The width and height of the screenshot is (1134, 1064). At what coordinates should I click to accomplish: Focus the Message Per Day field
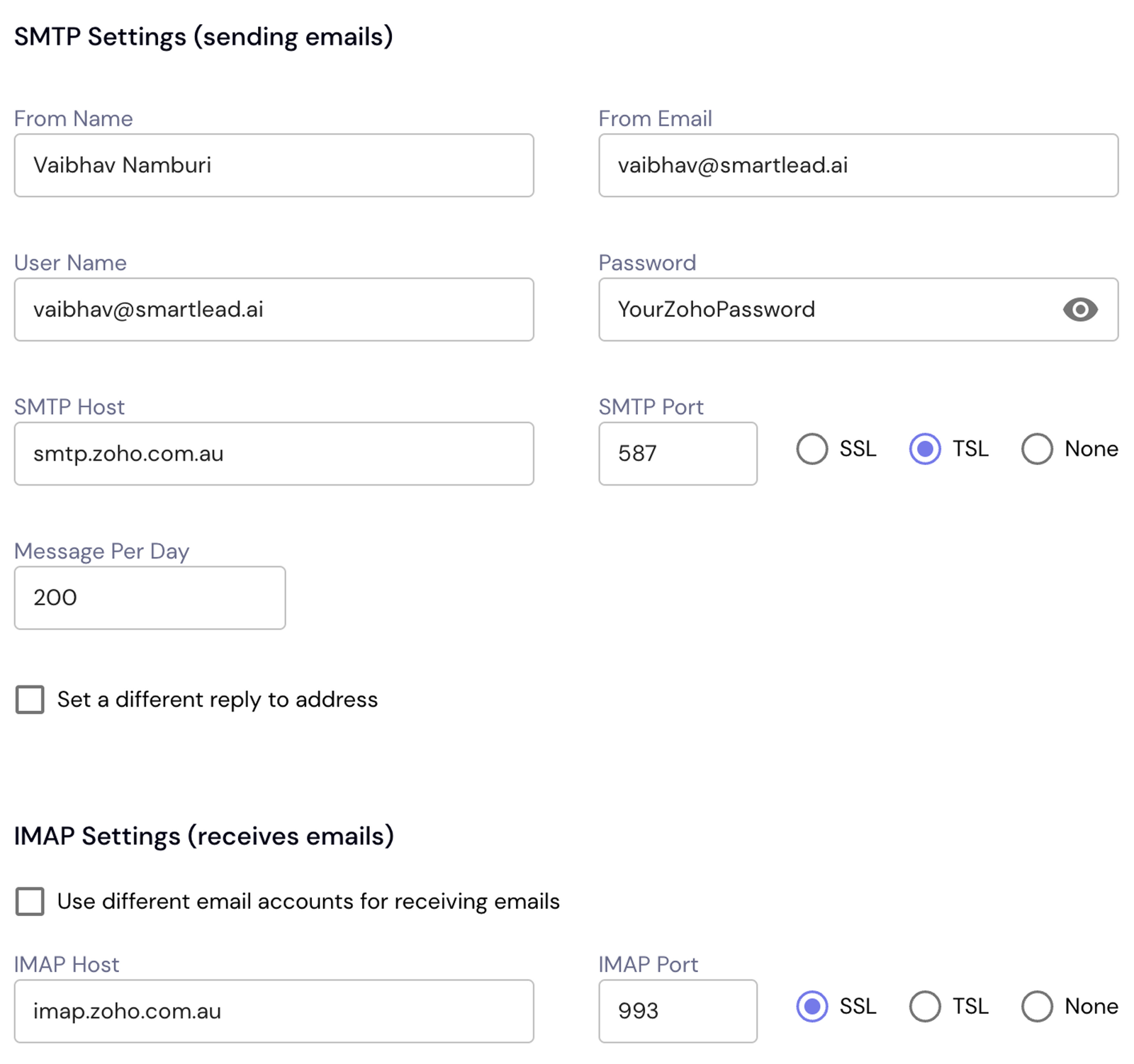[x=150, y=598]
